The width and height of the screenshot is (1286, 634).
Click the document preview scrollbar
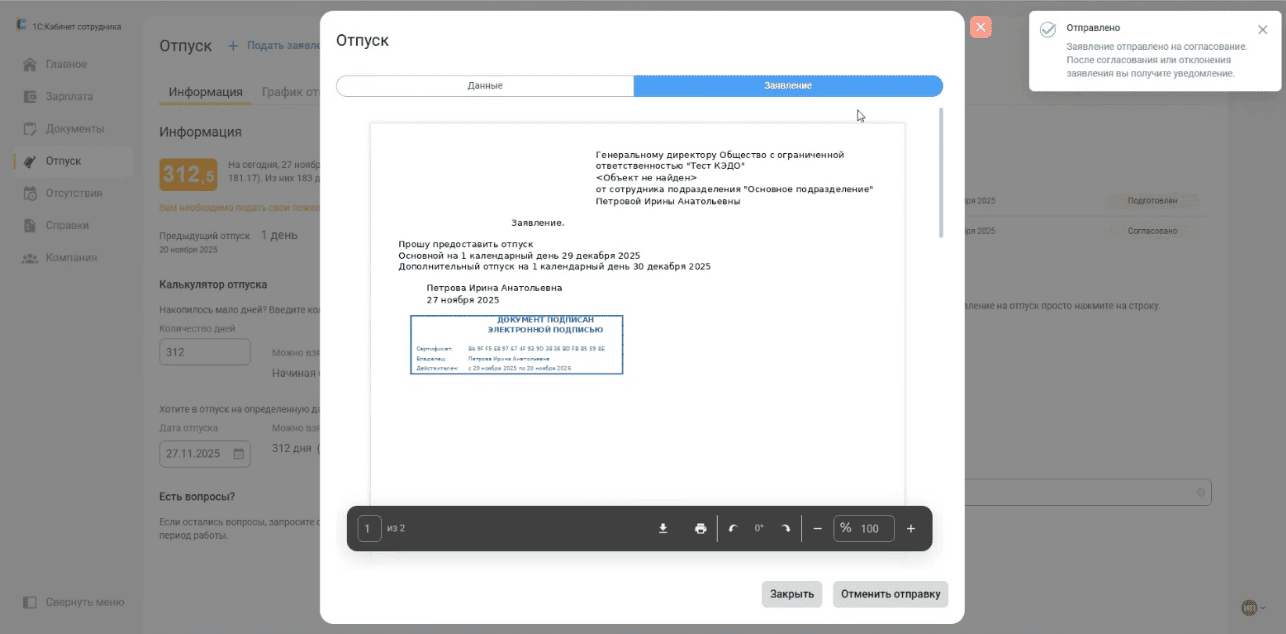click(941, 173)
